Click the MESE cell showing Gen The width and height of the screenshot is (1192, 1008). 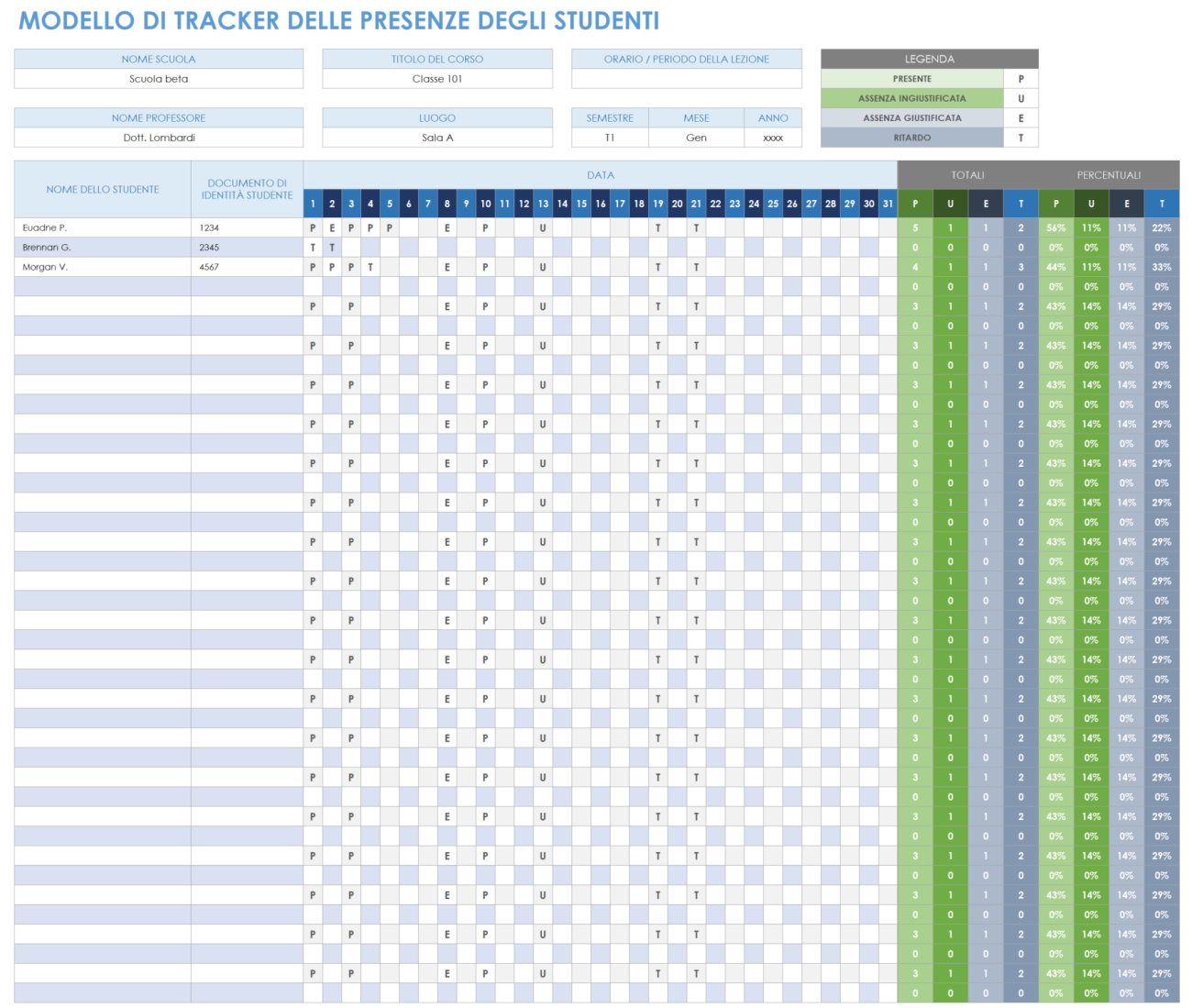pyautogui.click(x=696, y=138)
